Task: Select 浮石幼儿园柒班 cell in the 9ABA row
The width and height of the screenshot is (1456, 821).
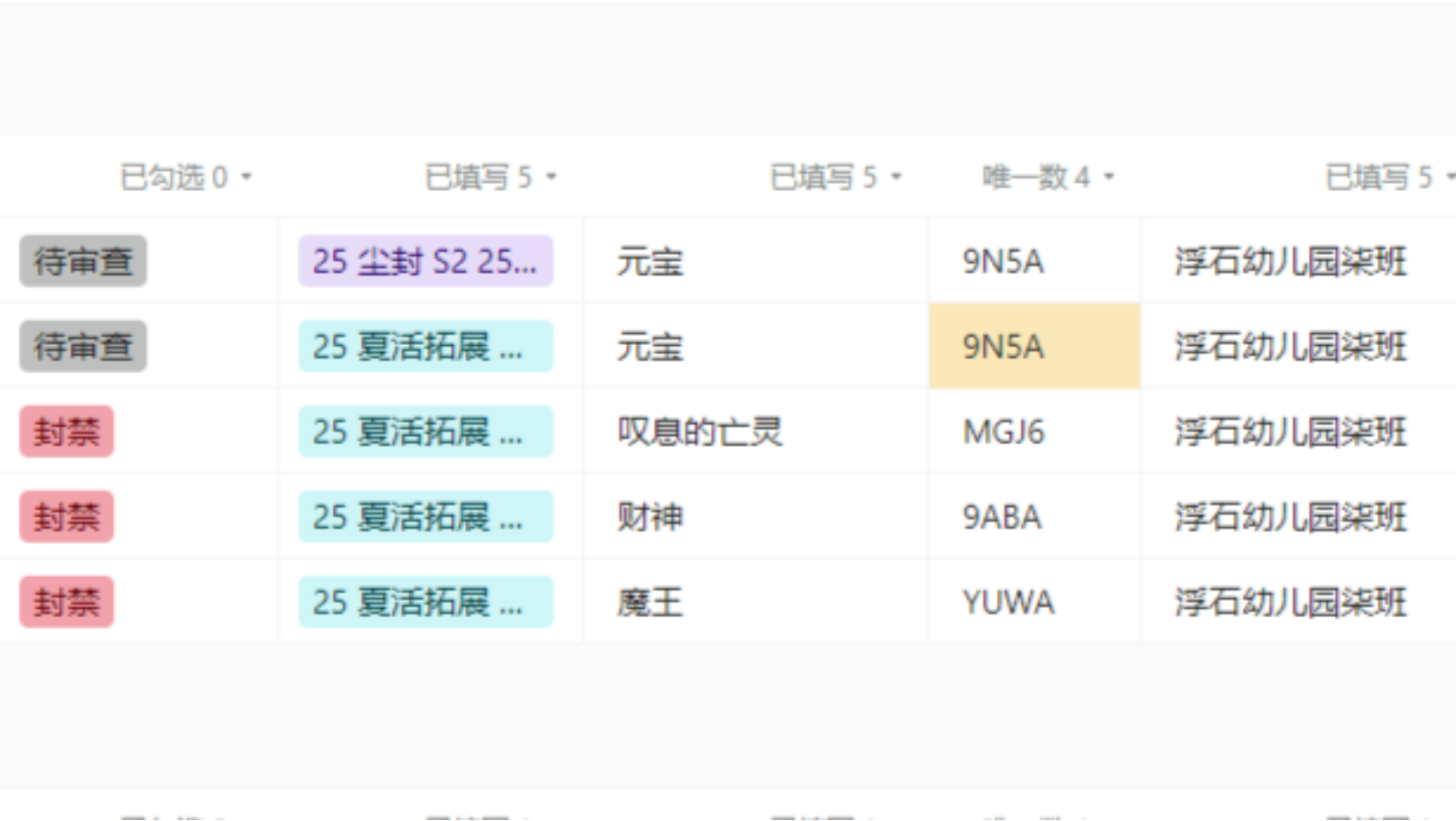Action: (x=1290, y=517)
